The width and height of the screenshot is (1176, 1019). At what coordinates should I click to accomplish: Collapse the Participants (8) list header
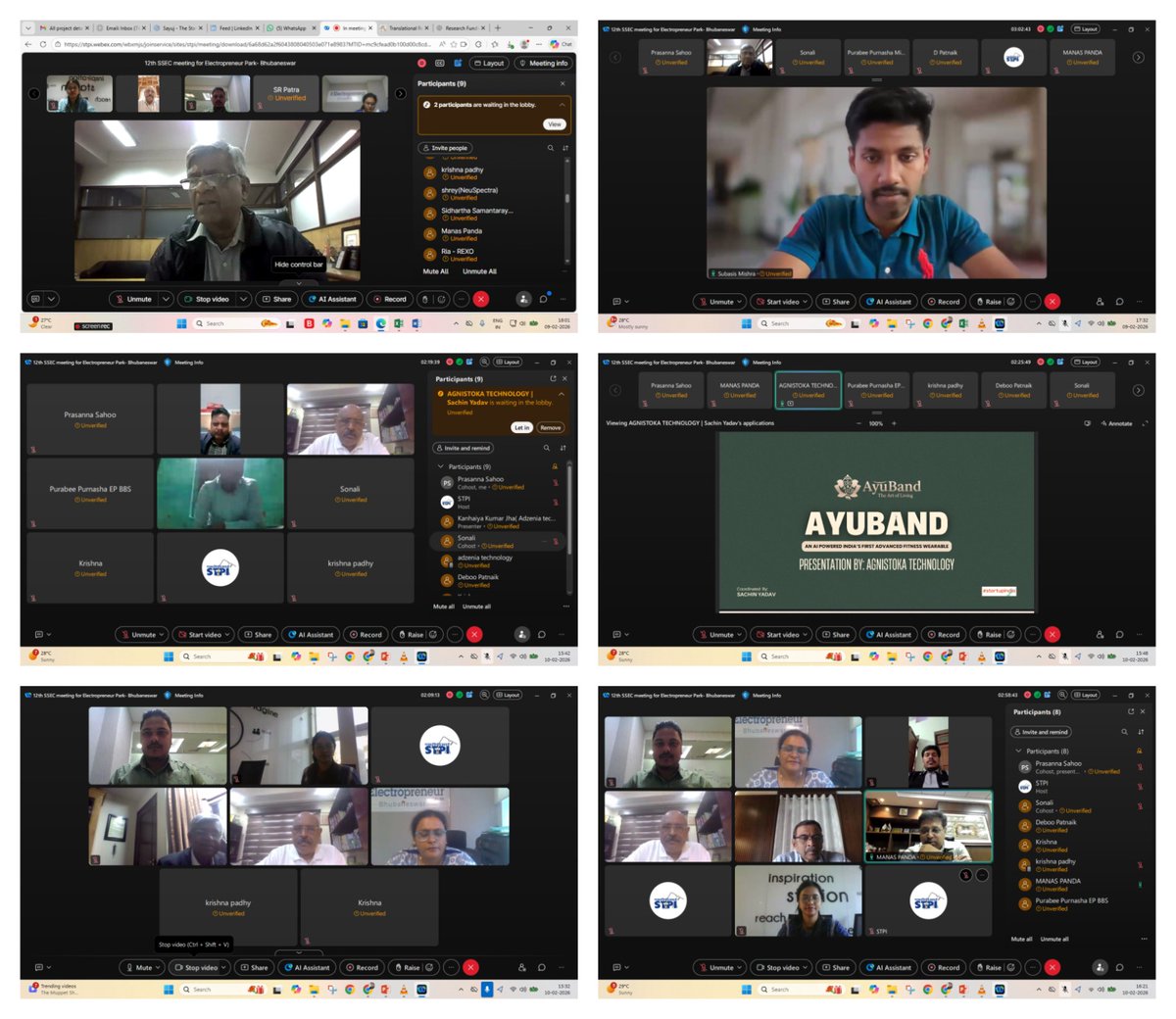(x=1018, y=751)
